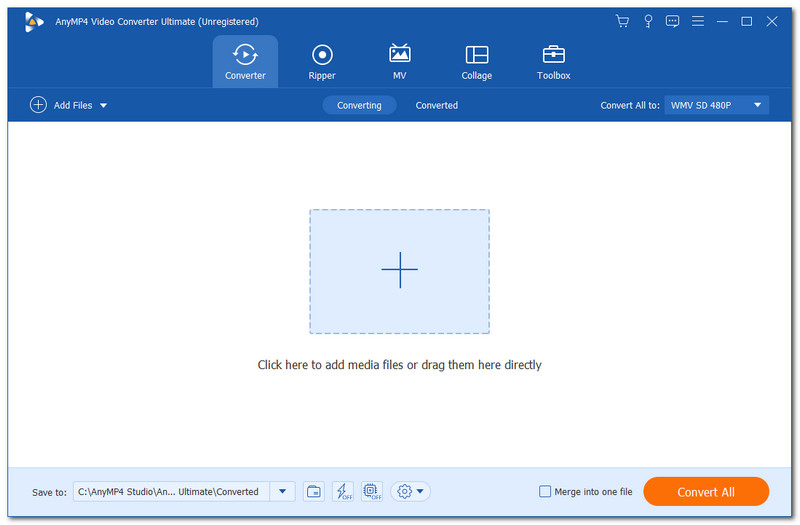Open the feedback chat bubble icon
800x525 pixels.
click(x=672, y=21)
